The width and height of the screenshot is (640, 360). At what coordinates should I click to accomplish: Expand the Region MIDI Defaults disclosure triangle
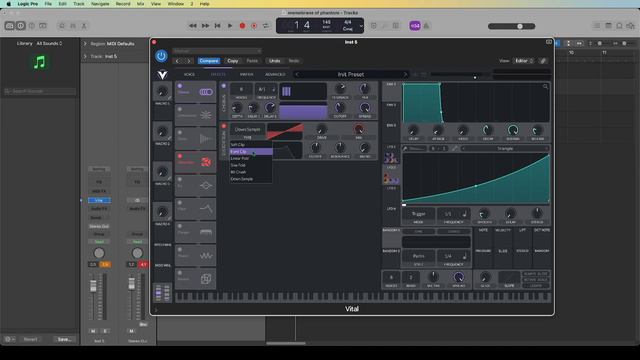pos(85,43)
